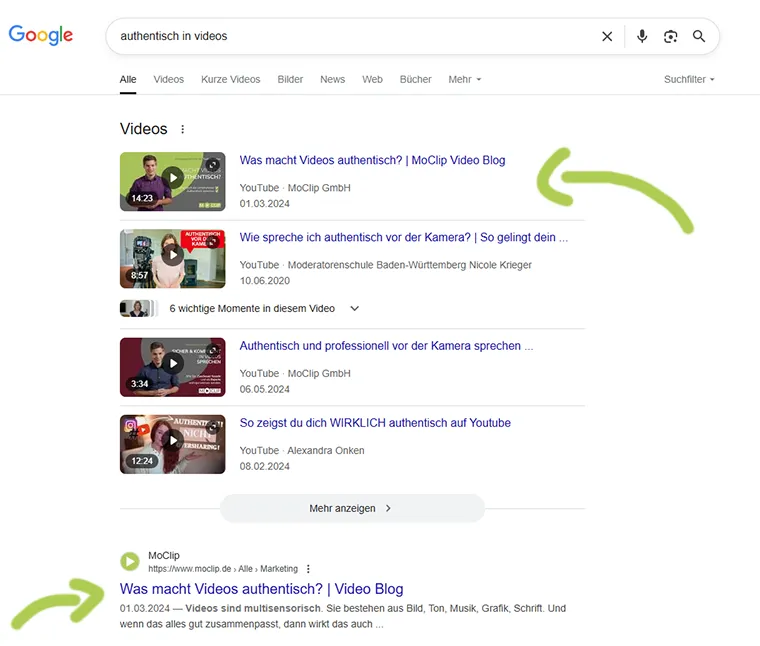Click the date 06.05.2024
The height and width of the screenshot is (646, 760).
[x=265, y=390]
